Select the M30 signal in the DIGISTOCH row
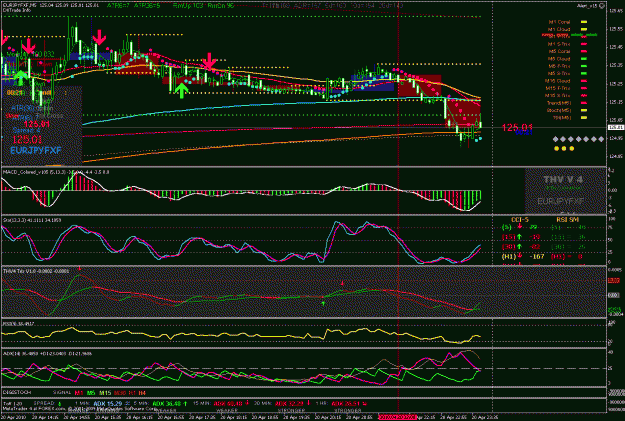 pos(120,393)
